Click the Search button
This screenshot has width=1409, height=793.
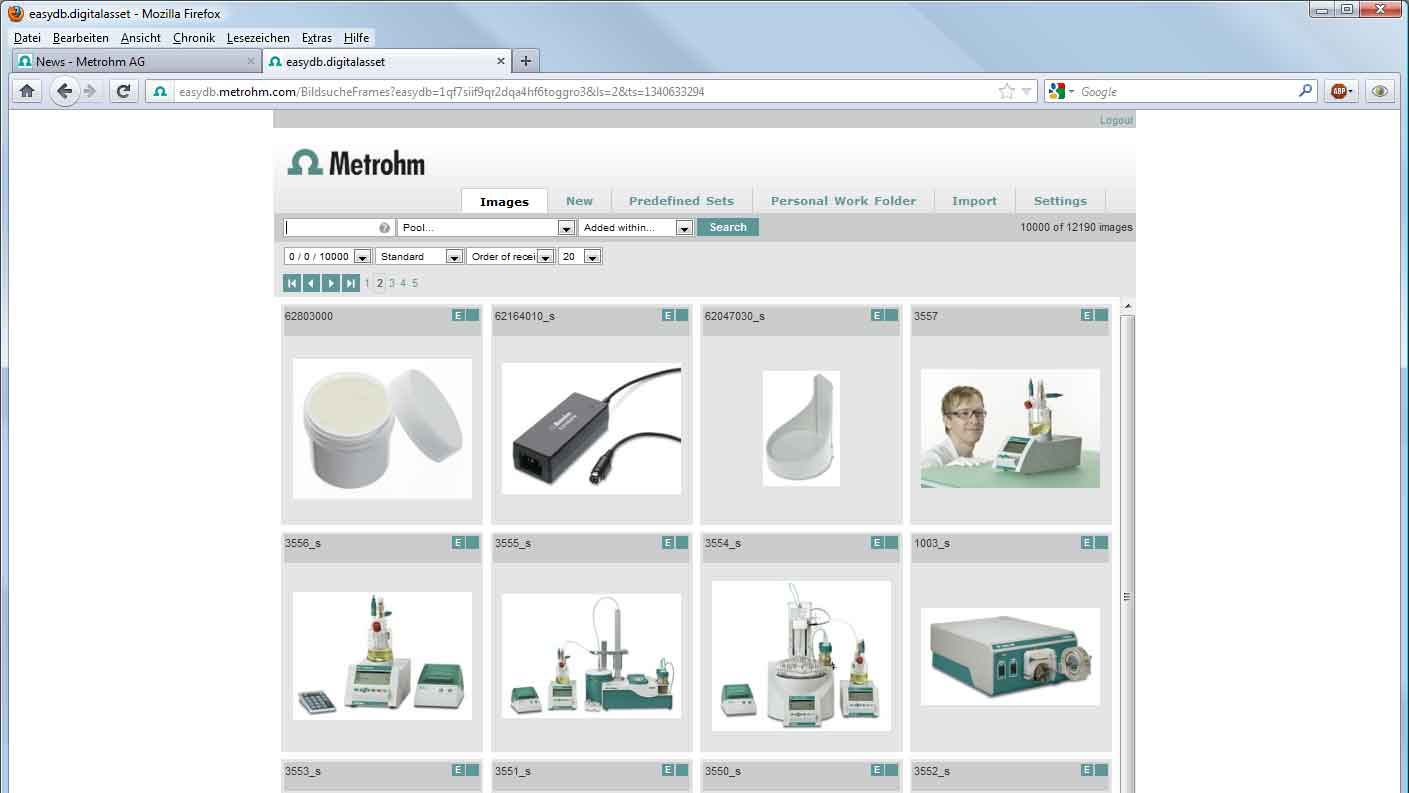coord(728,227)
